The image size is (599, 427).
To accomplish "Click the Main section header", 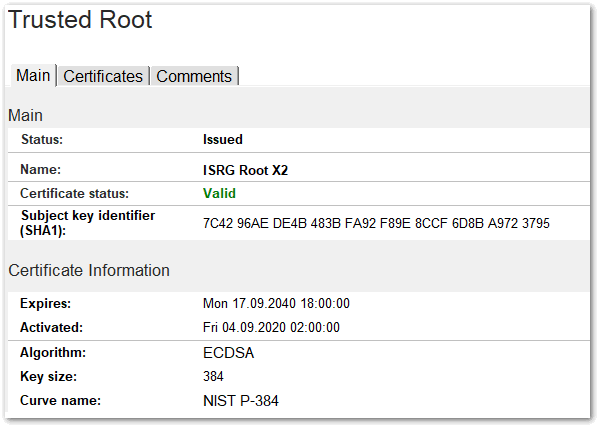I will 25,115.
